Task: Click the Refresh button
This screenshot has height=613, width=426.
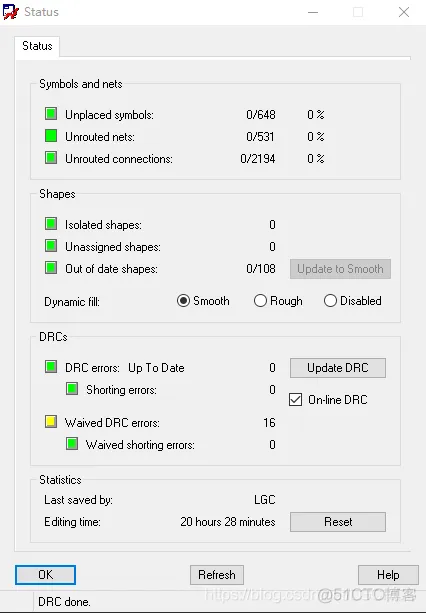Action: point(217,575)
